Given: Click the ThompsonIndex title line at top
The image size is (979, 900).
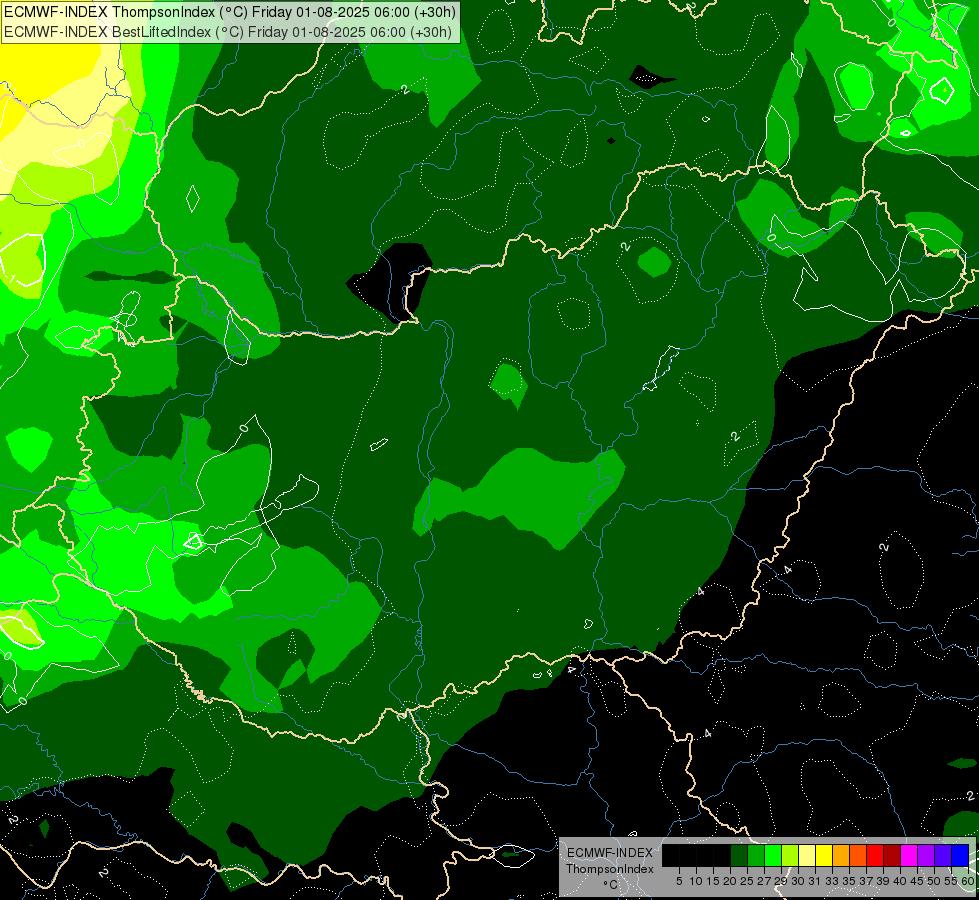Looking at the screenshot, I should click(x=230, y=12).
